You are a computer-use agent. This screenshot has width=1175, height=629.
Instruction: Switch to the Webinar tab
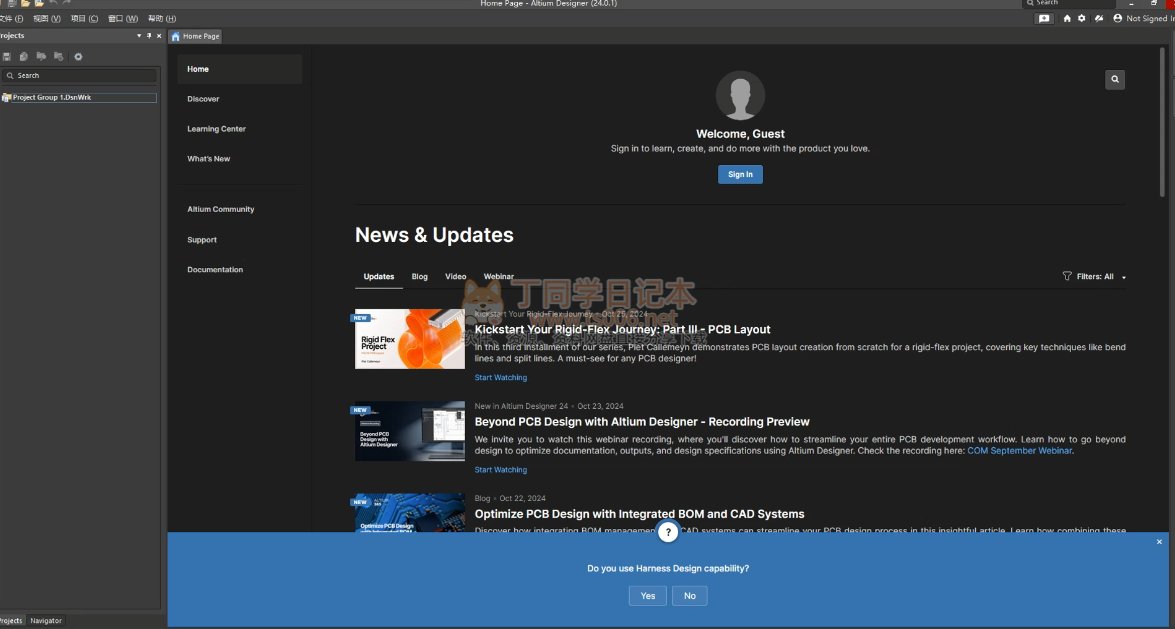498,277
